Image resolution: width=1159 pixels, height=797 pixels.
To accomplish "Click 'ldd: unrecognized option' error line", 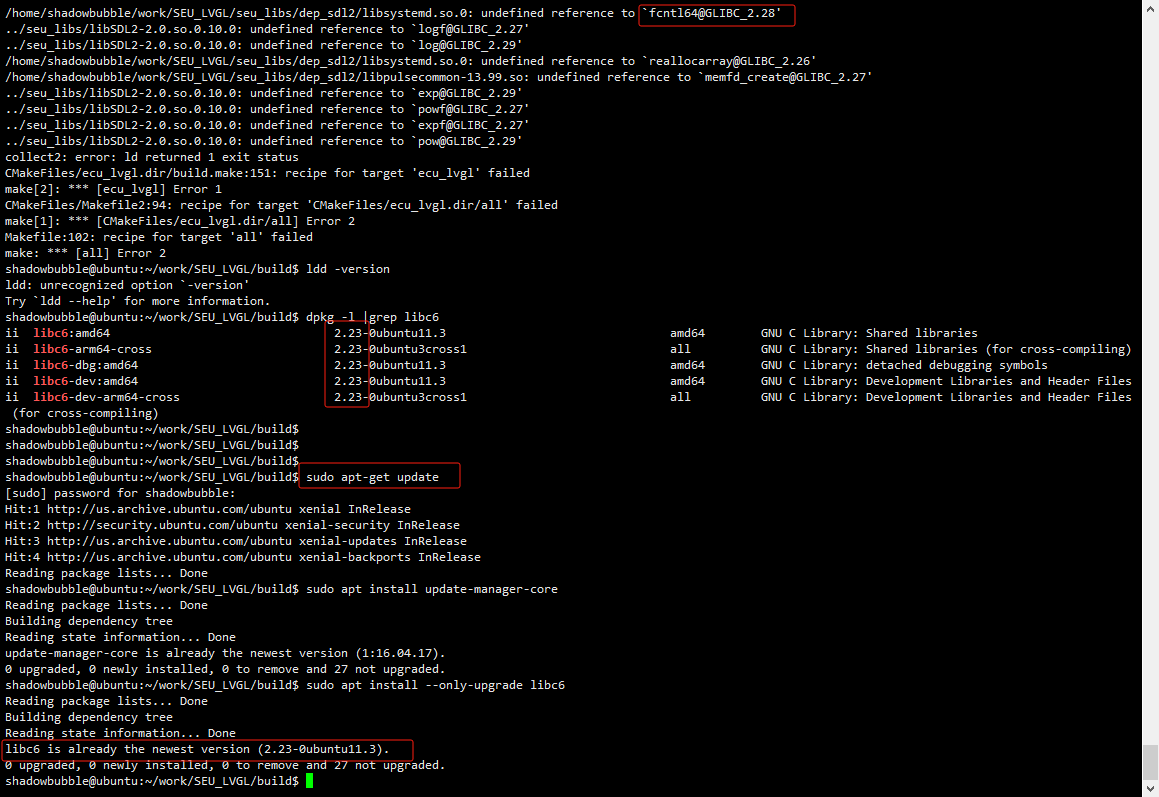I will pyautogui.click(x=127, y=285).
